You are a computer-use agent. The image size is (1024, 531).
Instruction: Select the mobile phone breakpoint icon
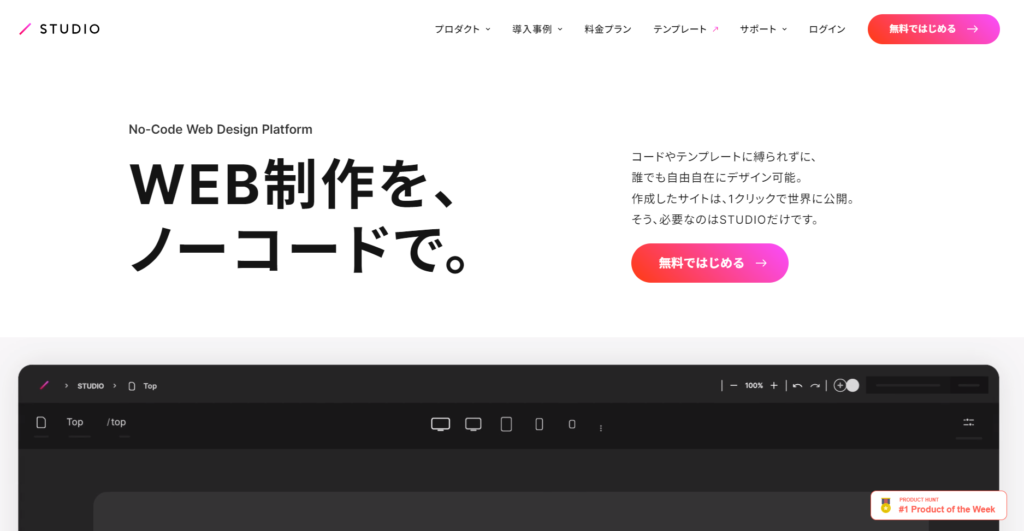pyautogui.click(x=539, y=425)
